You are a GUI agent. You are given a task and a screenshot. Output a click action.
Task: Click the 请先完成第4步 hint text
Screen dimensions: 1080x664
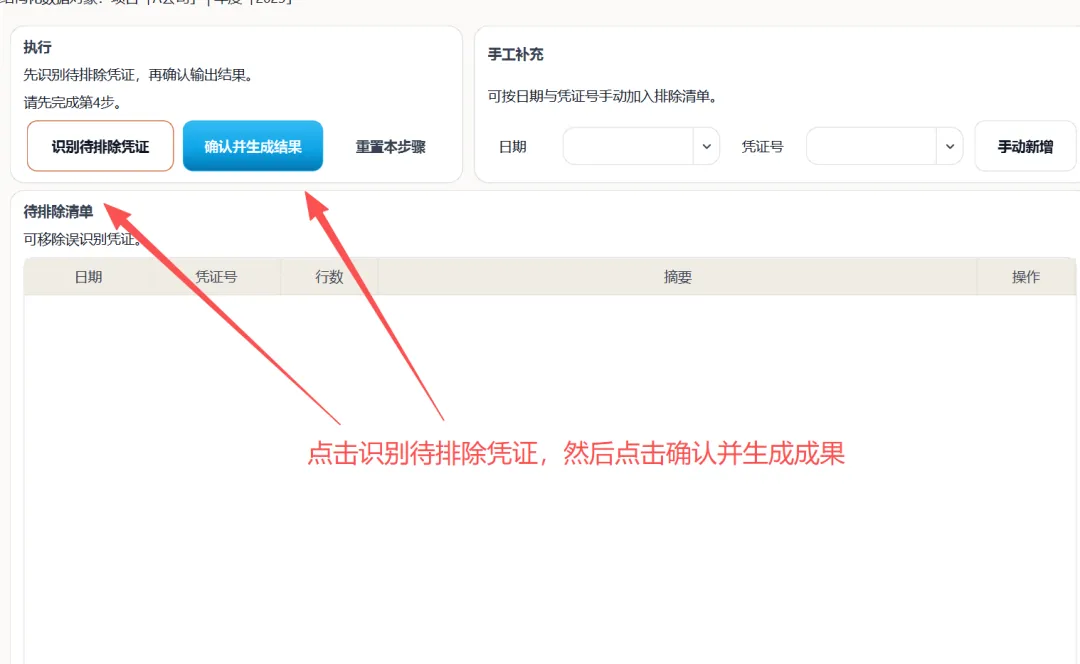[73, 103]
